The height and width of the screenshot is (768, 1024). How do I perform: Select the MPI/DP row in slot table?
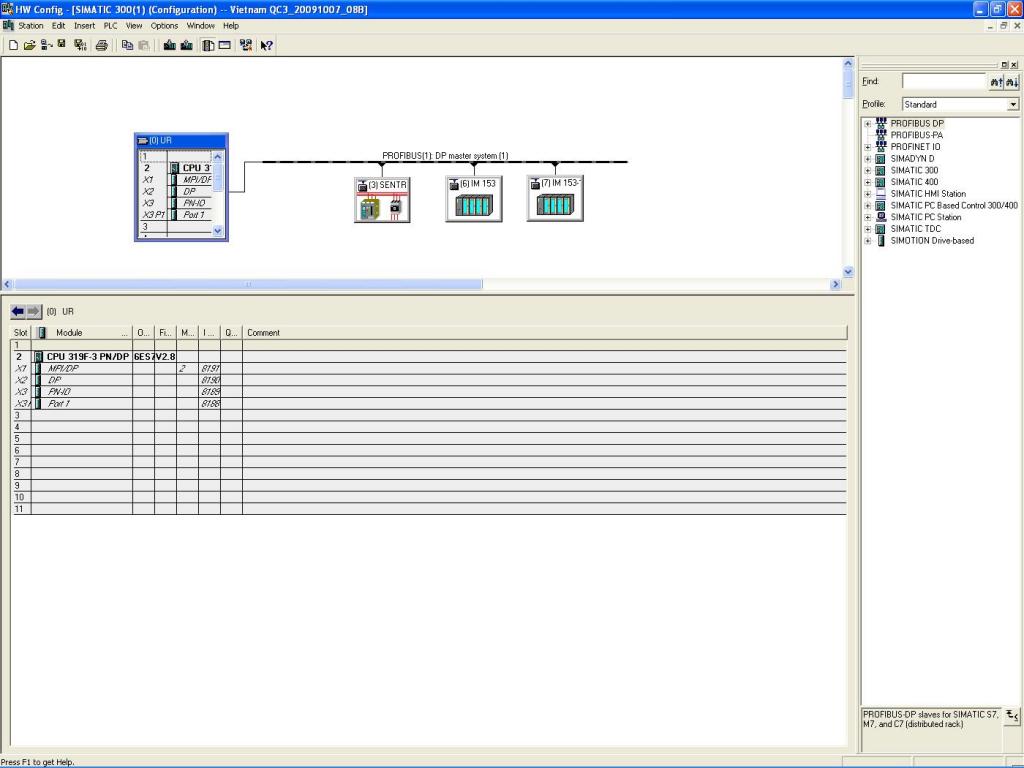[x=429, y=368]
